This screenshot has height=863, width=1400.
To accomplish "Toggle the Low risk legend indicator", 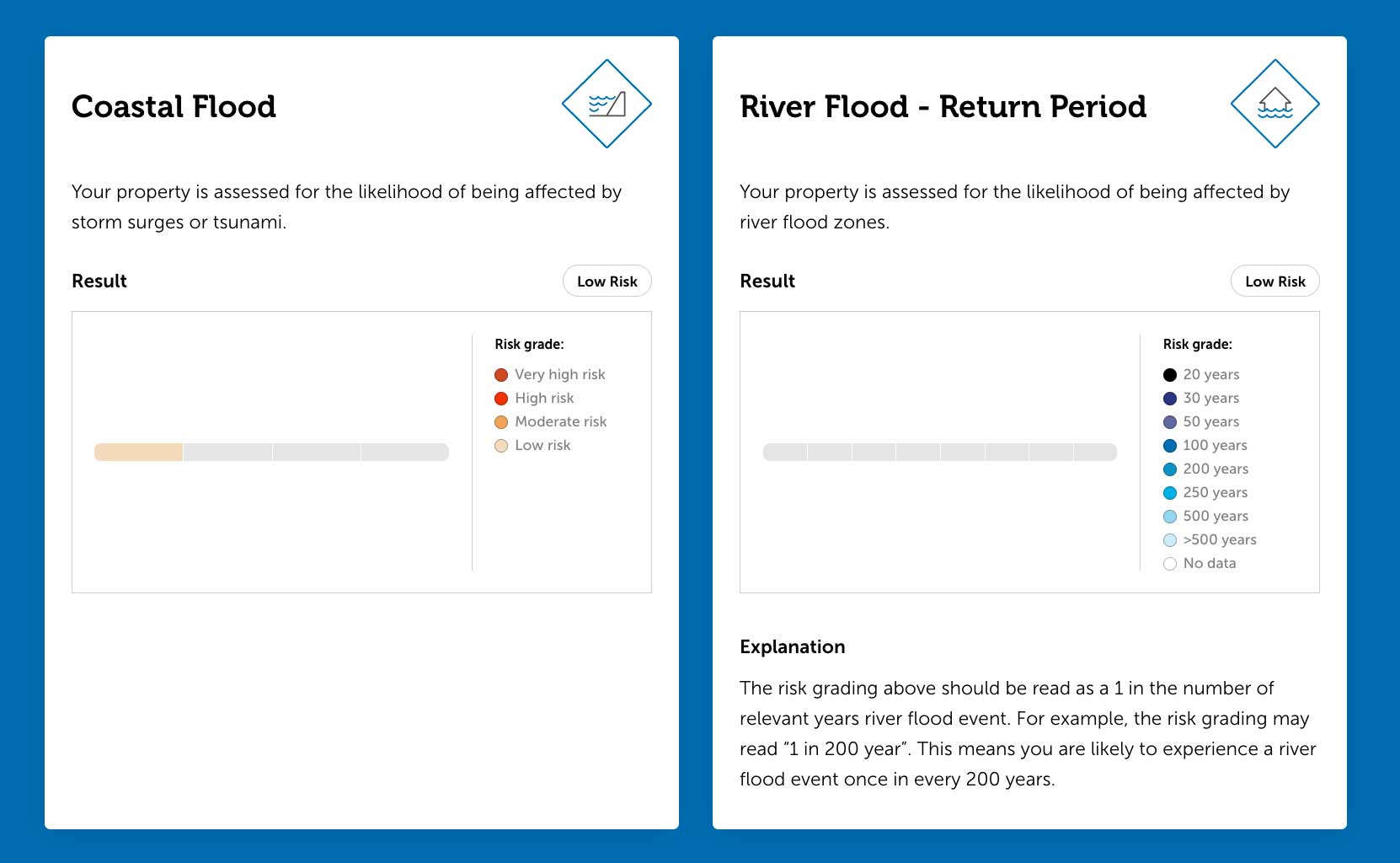I will [x=500, y=445].
